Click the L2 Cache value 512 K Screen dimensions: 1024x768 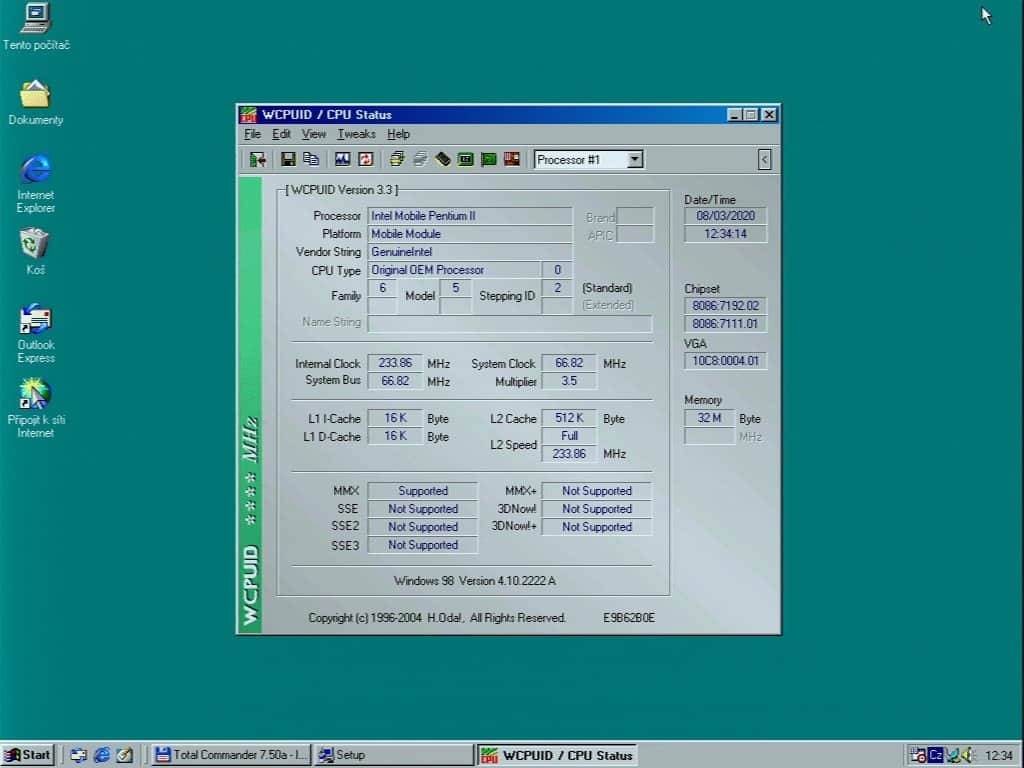(x=569, y=418)
